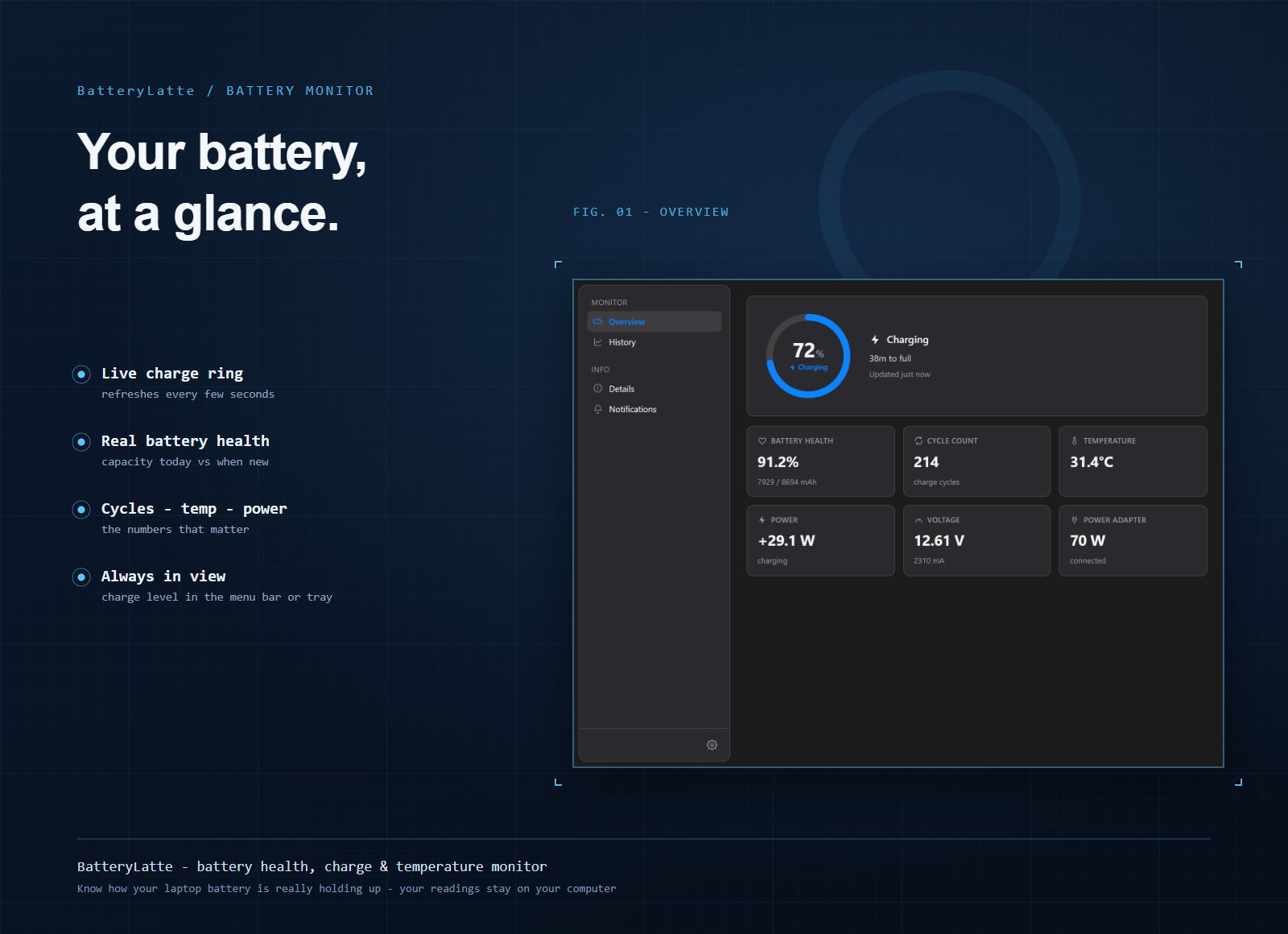
Task: Click 'charge level in the menu bar or tray' subtext
Action: point(217,597)
